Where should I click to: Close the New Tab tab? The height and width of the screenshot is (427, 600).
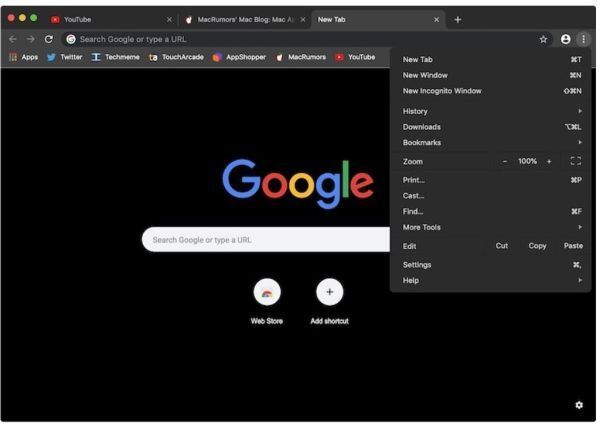pyautogui.click(x=436, y=20)
